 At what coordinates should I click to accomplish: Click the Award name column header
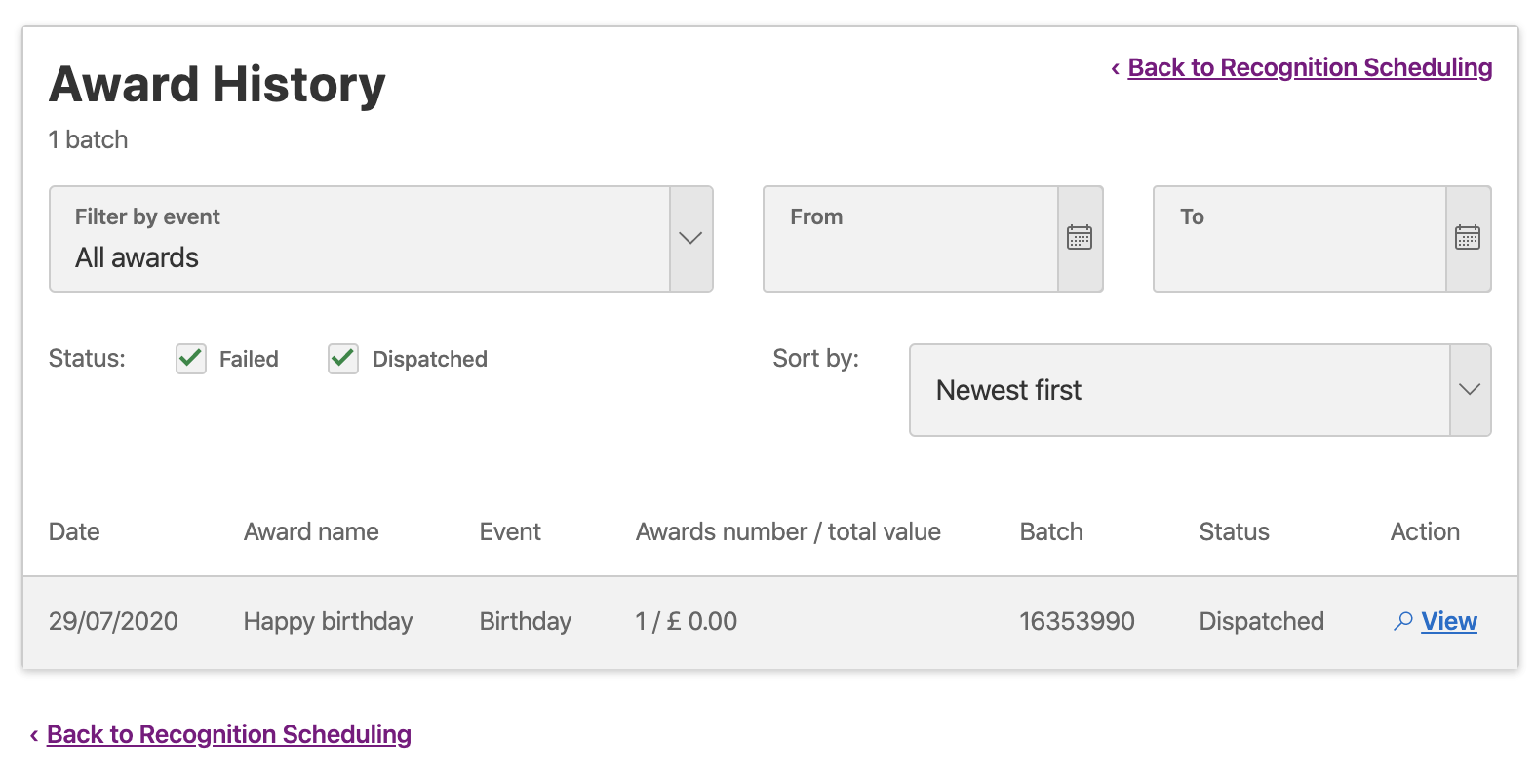[311, 531]
